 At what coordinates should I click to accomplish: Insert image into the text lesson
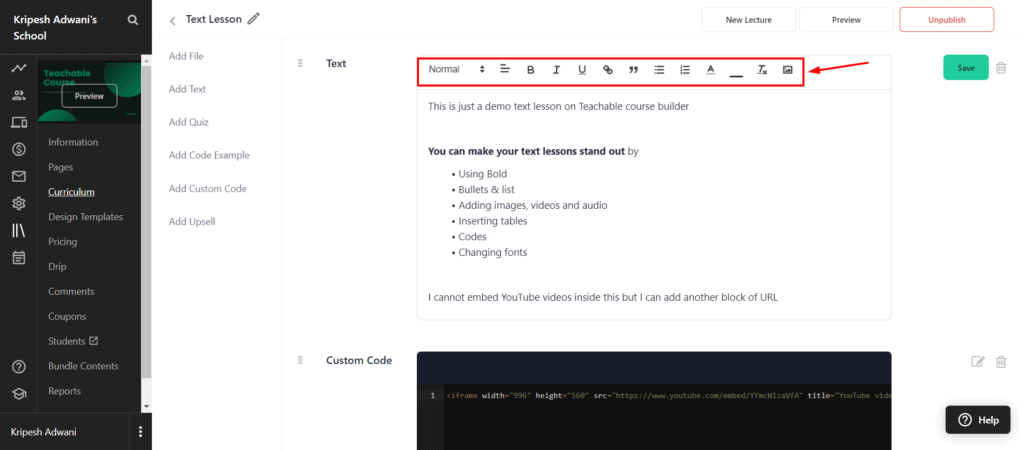coord(787,70)
